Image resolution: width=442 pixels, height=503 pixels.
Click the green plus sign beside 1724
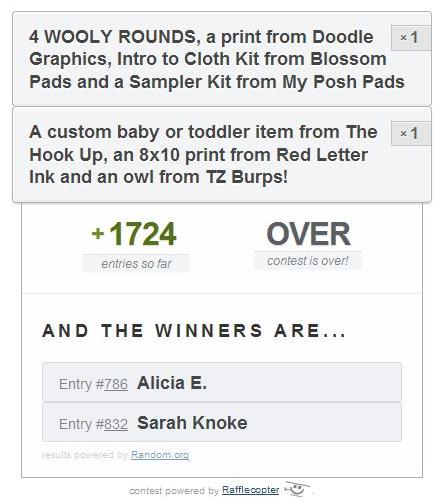tap(98, 233)
